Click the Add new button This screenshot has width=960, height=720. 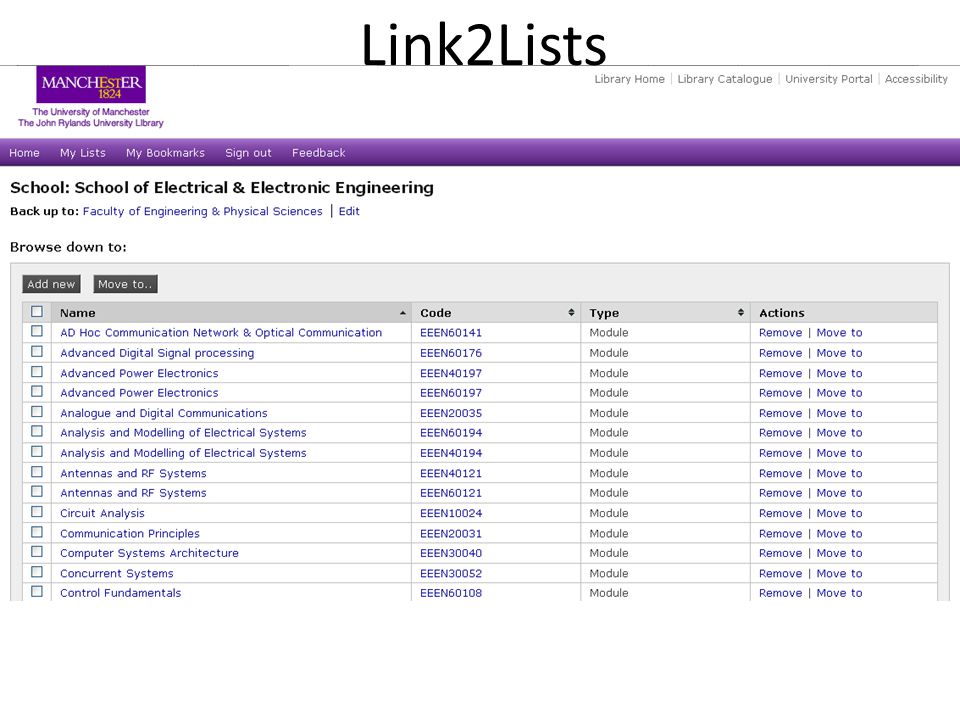(51, 284)
